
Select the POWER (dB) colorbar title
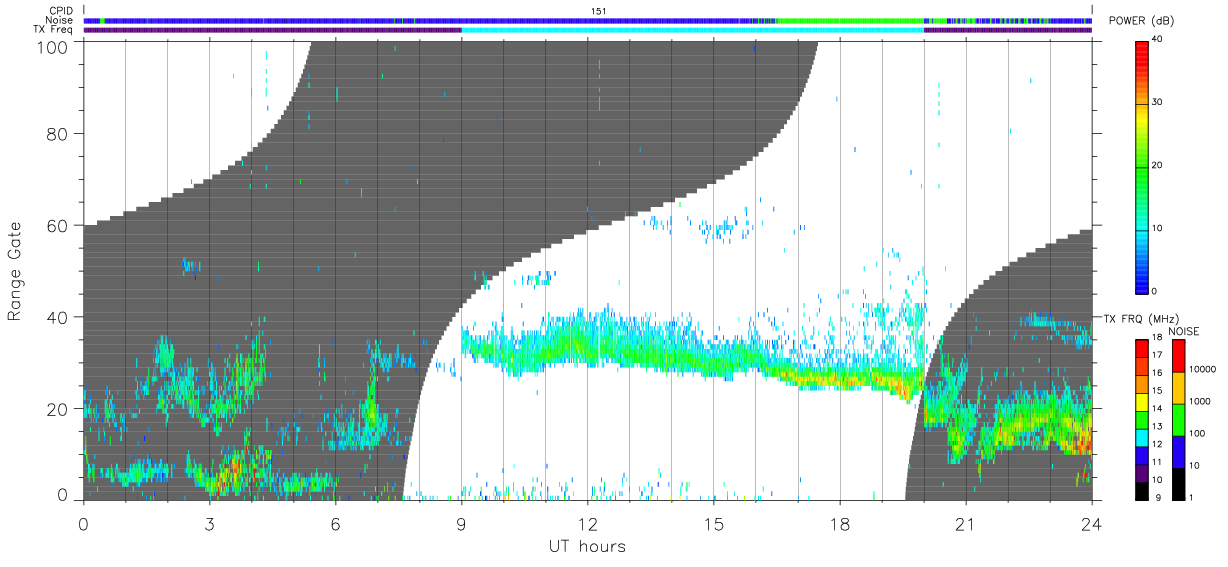(1141, 21)
